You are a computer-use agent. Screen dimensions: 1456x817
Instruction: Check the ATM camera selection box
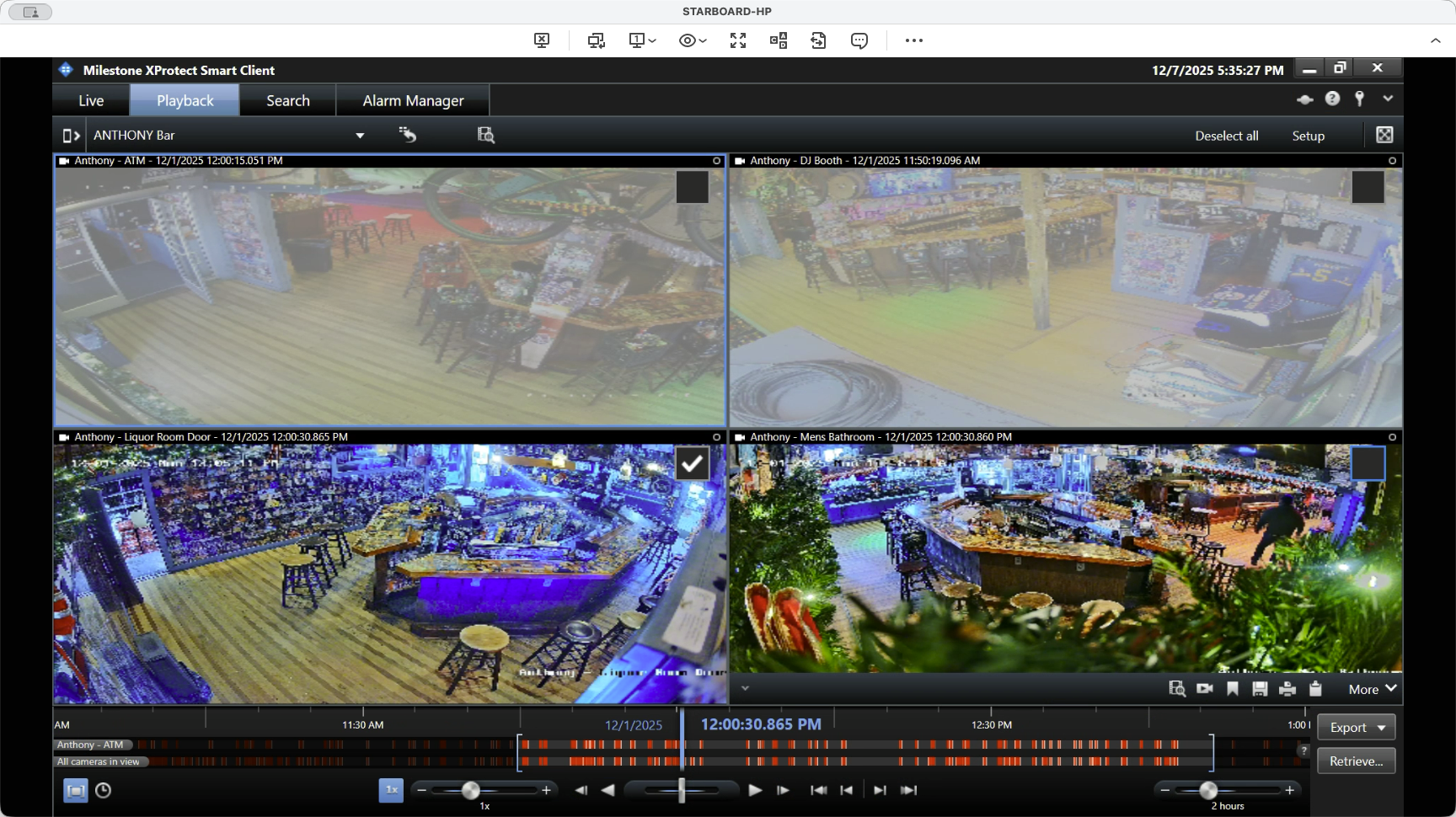click(692, 187)
